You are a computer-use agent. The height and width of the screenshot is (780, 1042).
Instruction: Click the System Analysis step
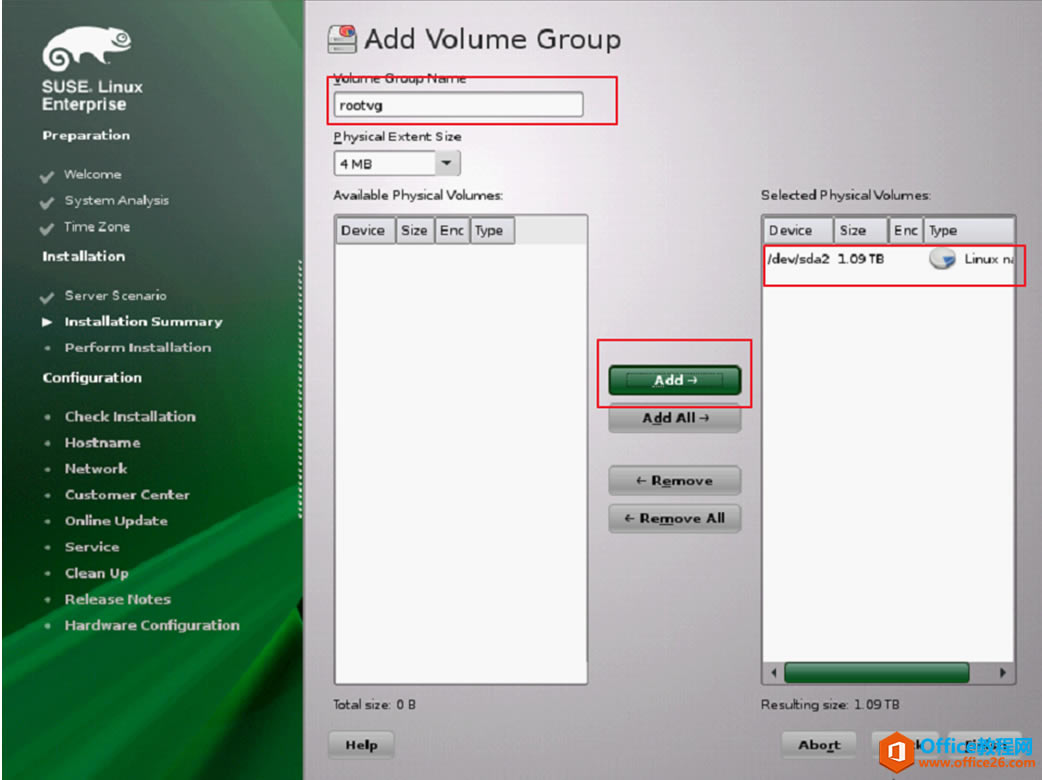(x=116, y=200)
